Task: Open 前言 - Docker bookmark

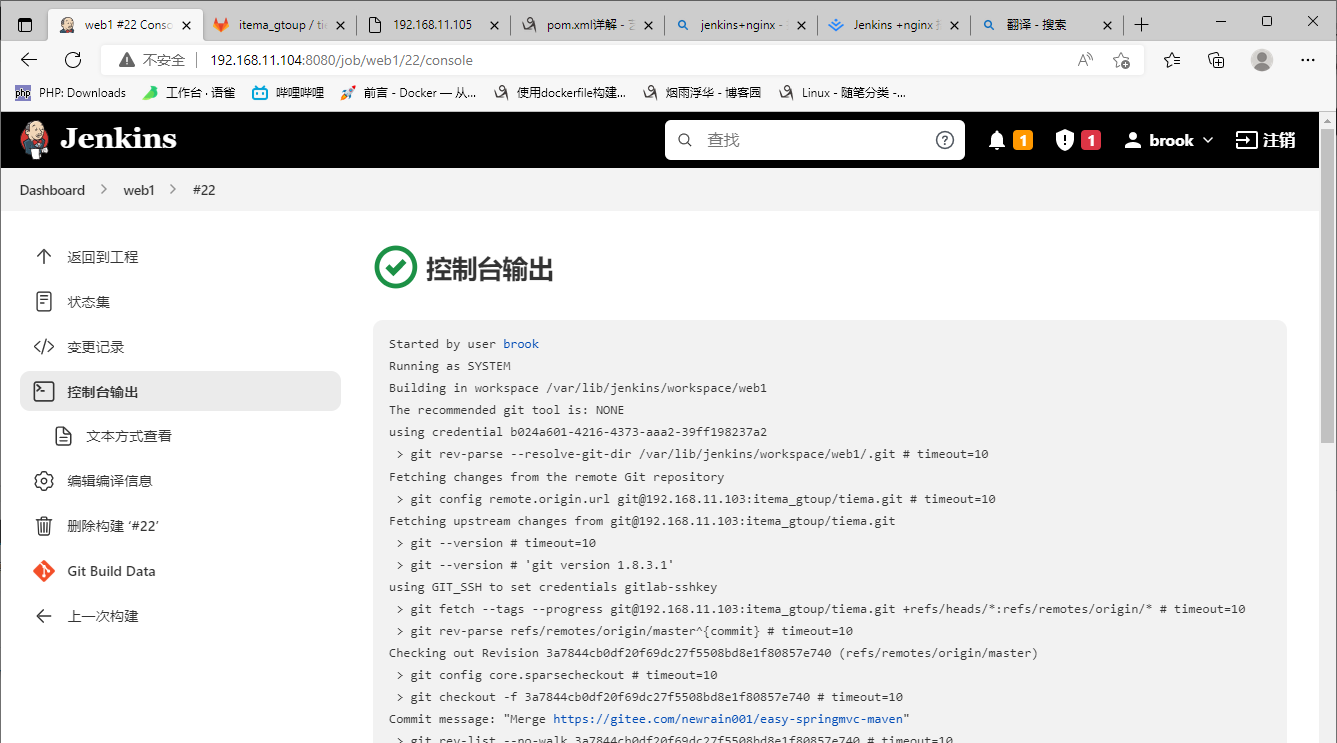Action: pos(408,93)
